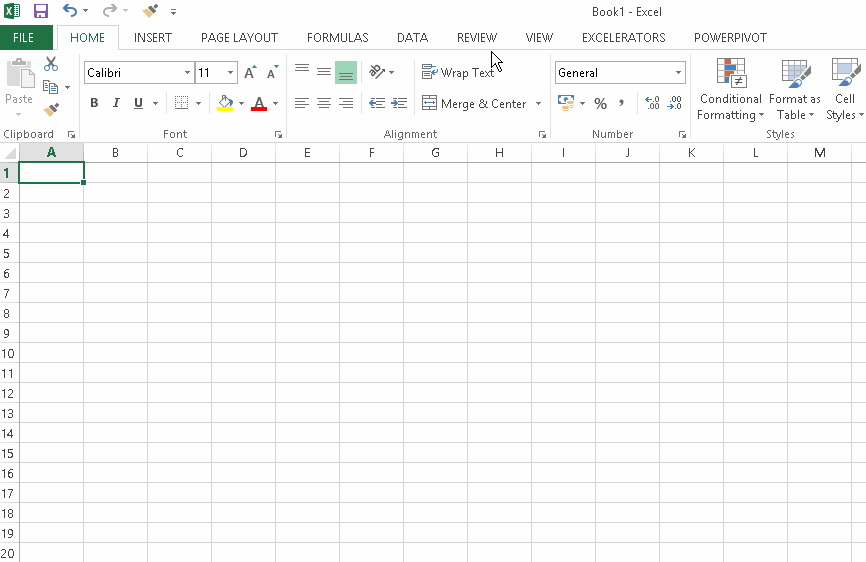This screenshot has height=562, width=866.
Task: Open Alignment dialog launcher
Action: (x=542, y=134)
